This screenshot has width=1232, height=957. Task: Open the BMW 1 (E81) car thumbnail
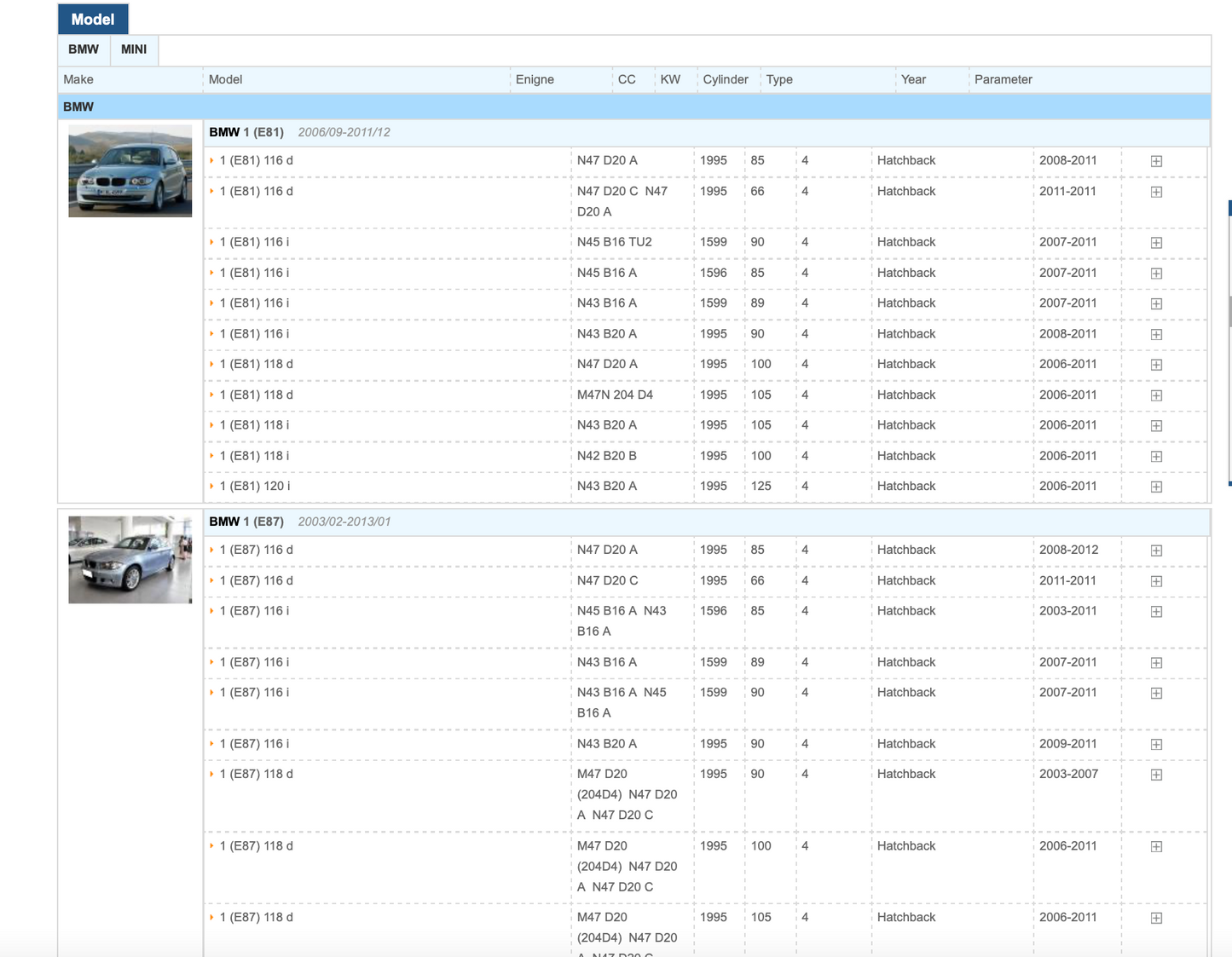click(x=130, y=170)
